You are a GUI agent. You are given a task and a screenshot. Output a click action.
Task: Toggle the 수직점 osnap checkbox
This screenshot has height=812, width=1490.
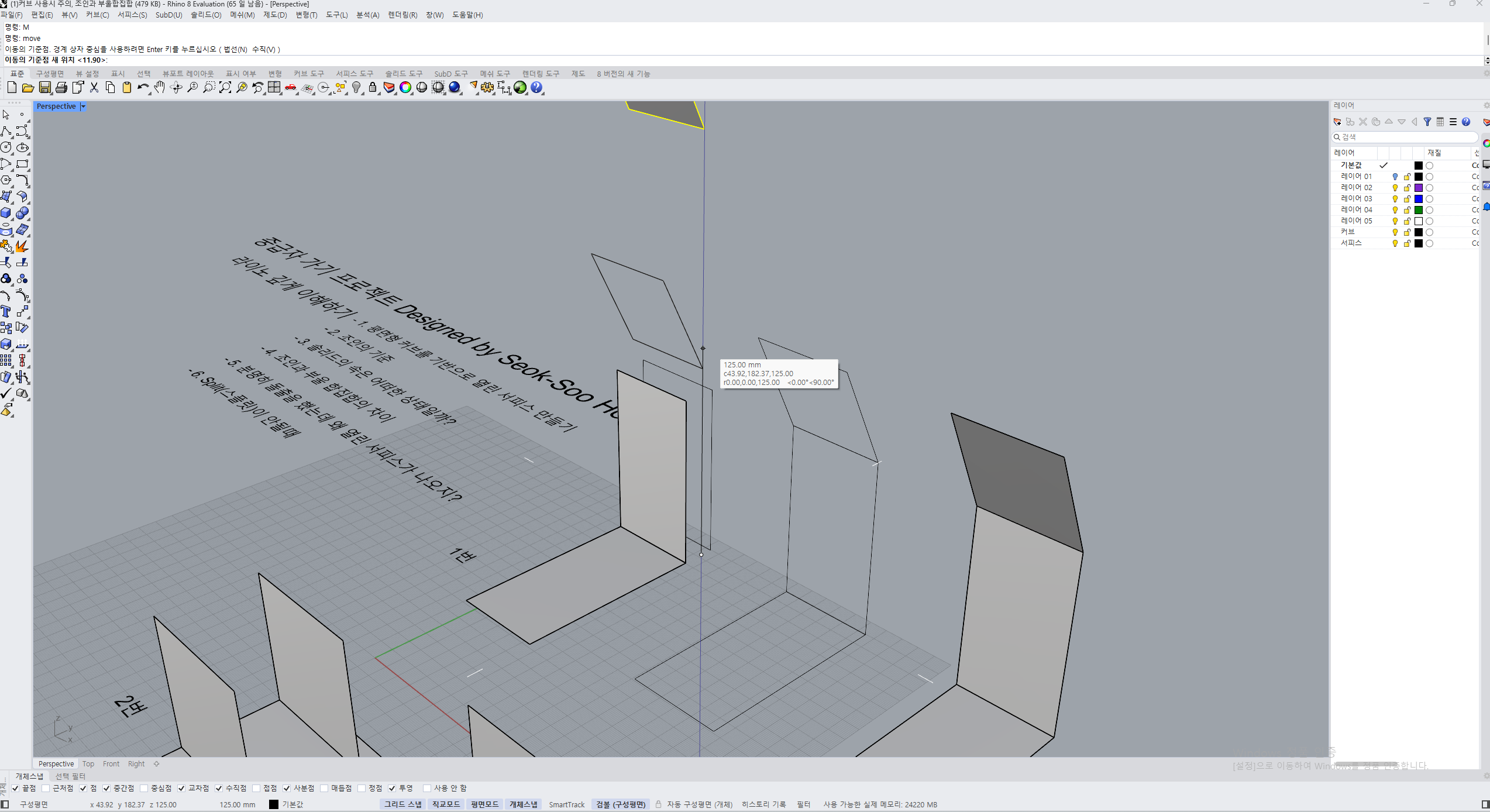click(219, 788)
